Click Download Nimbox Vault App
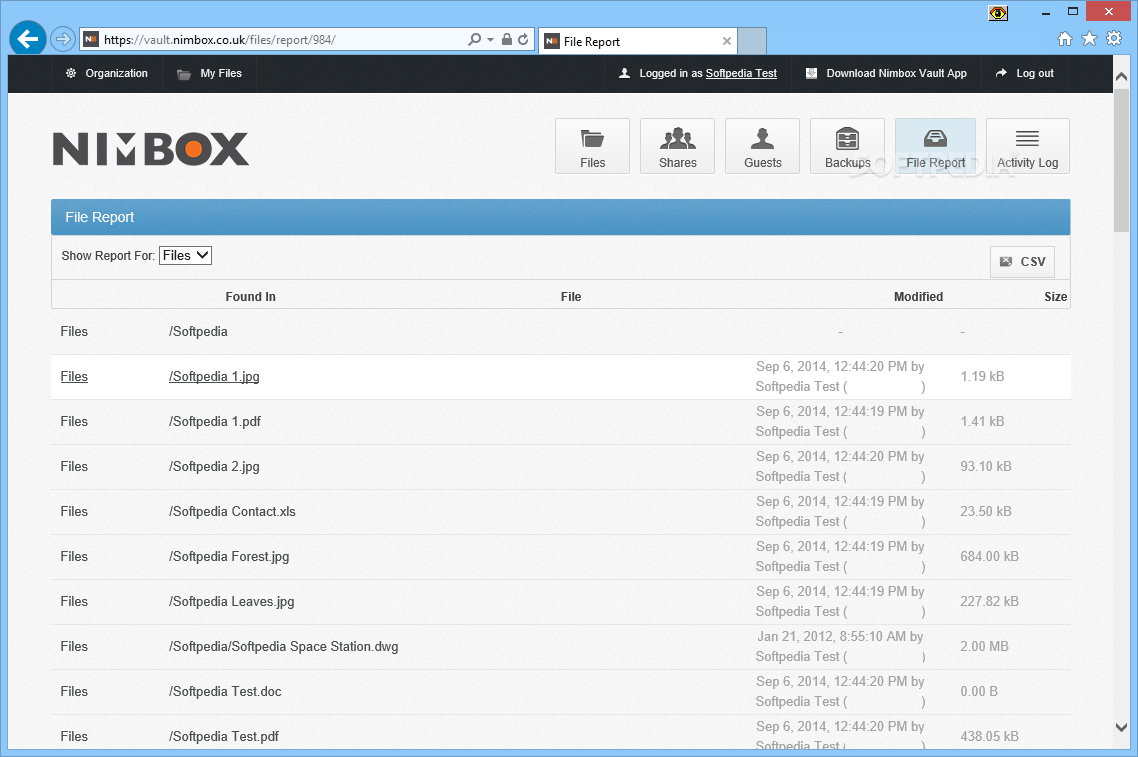The width and height of the screenshot is (1138, 757). (886, 73)
